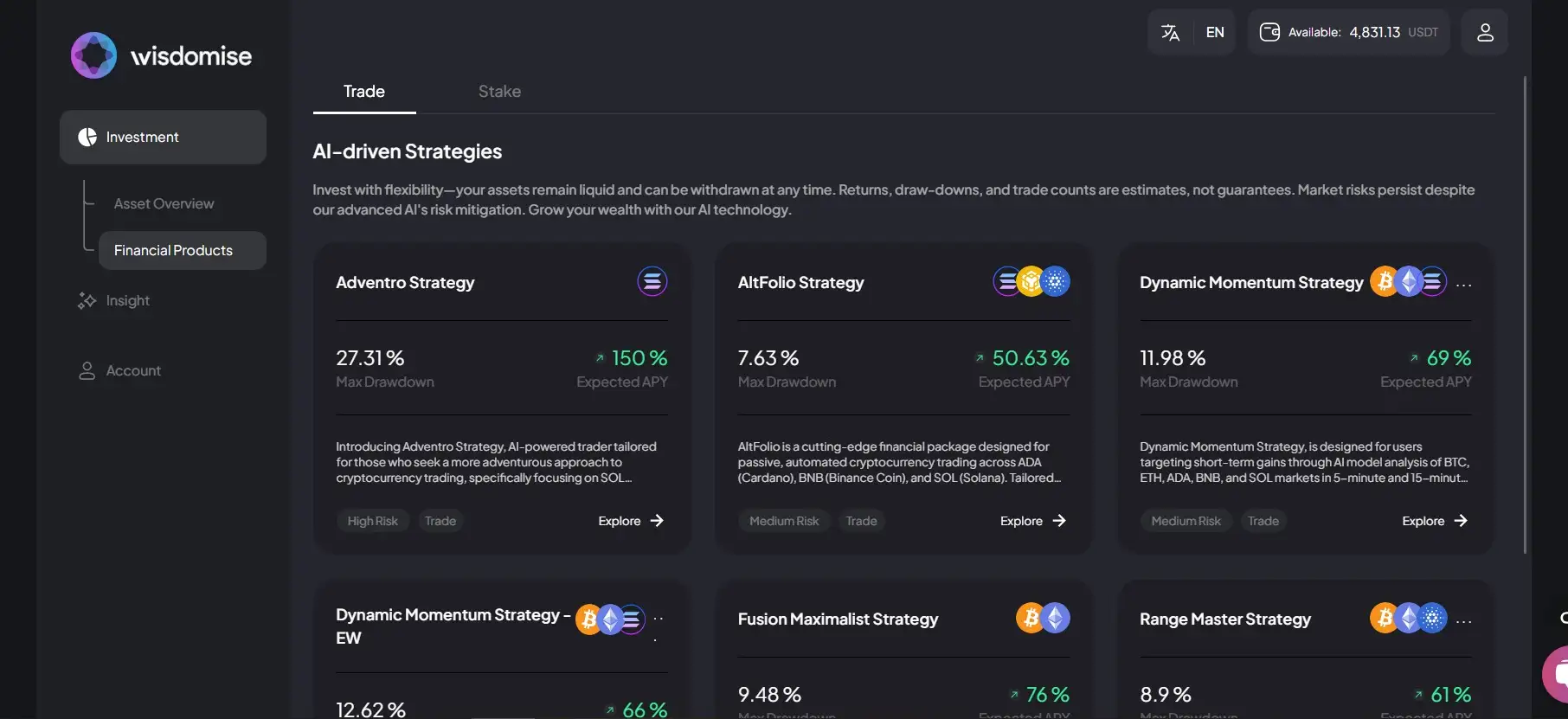Click the wallet icon beside Available balance
The height and width of the screenshot is (719, 1568).
click(x=1269, y=33)
